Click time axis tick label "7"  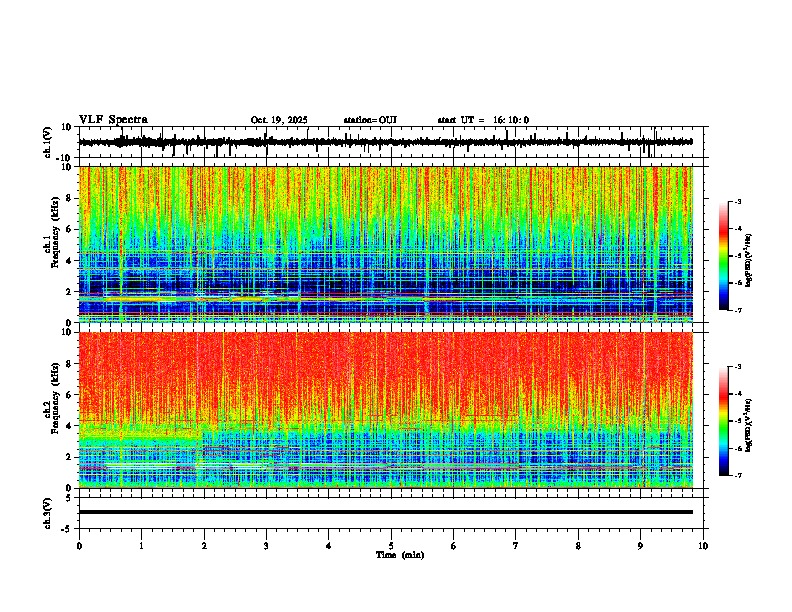point(516,546)
